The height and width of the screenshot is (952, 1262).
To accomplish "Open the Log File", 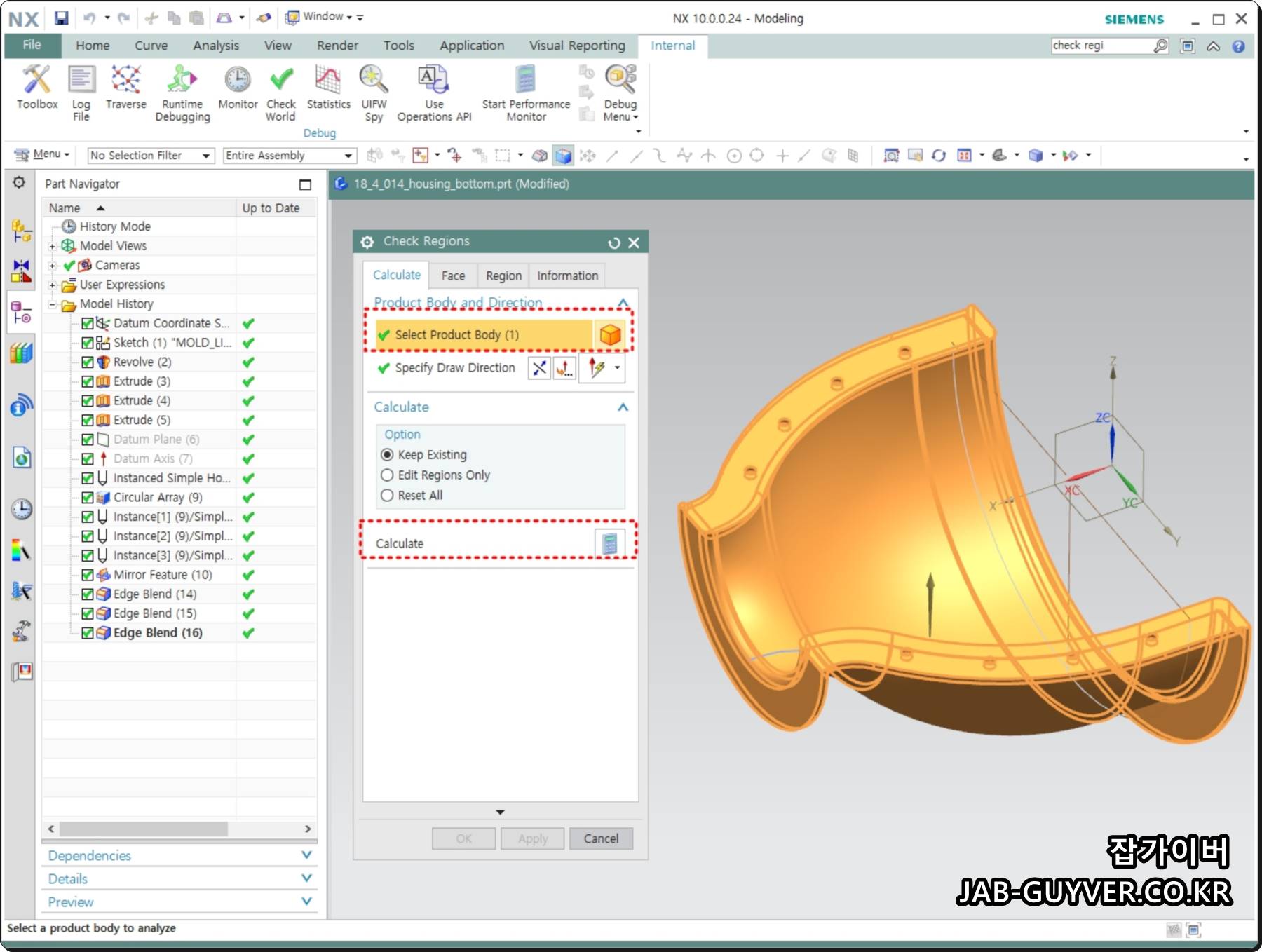I will (x=81, y=93).
